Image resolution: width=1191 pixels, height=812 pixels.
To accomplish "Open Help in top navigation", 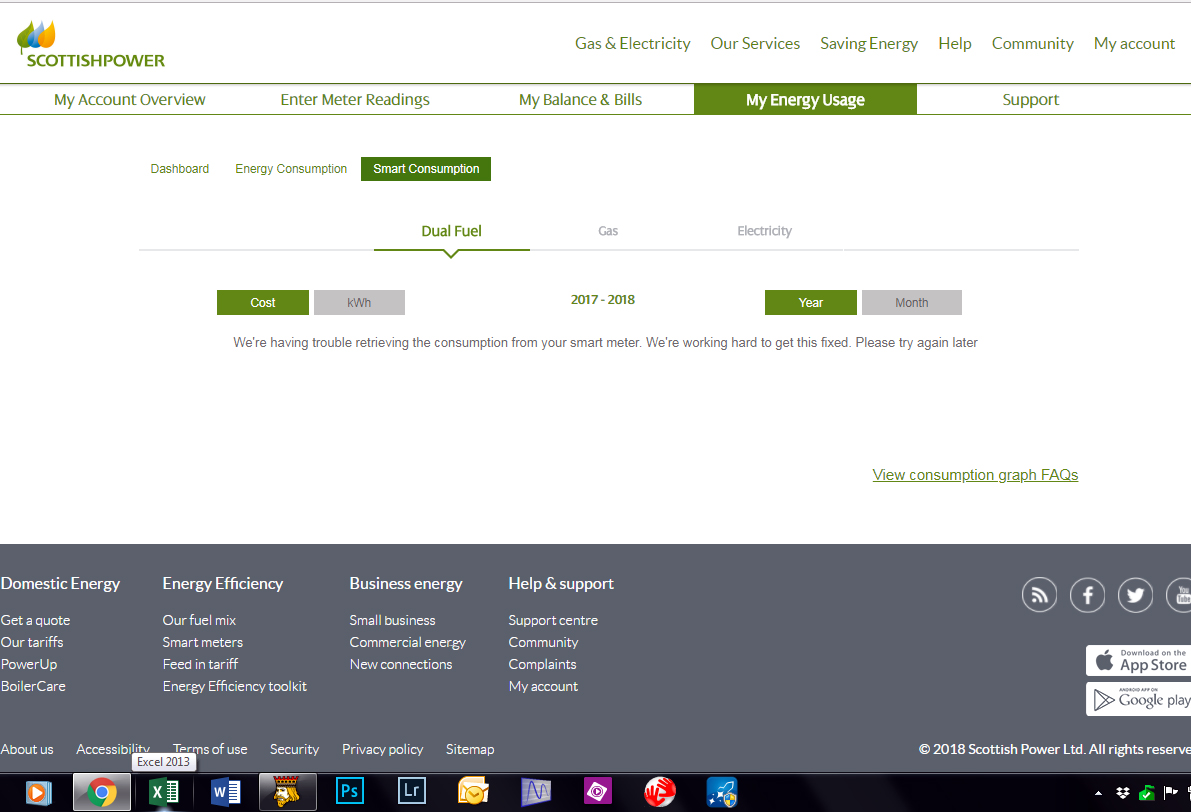I will [x=955, y=43].
